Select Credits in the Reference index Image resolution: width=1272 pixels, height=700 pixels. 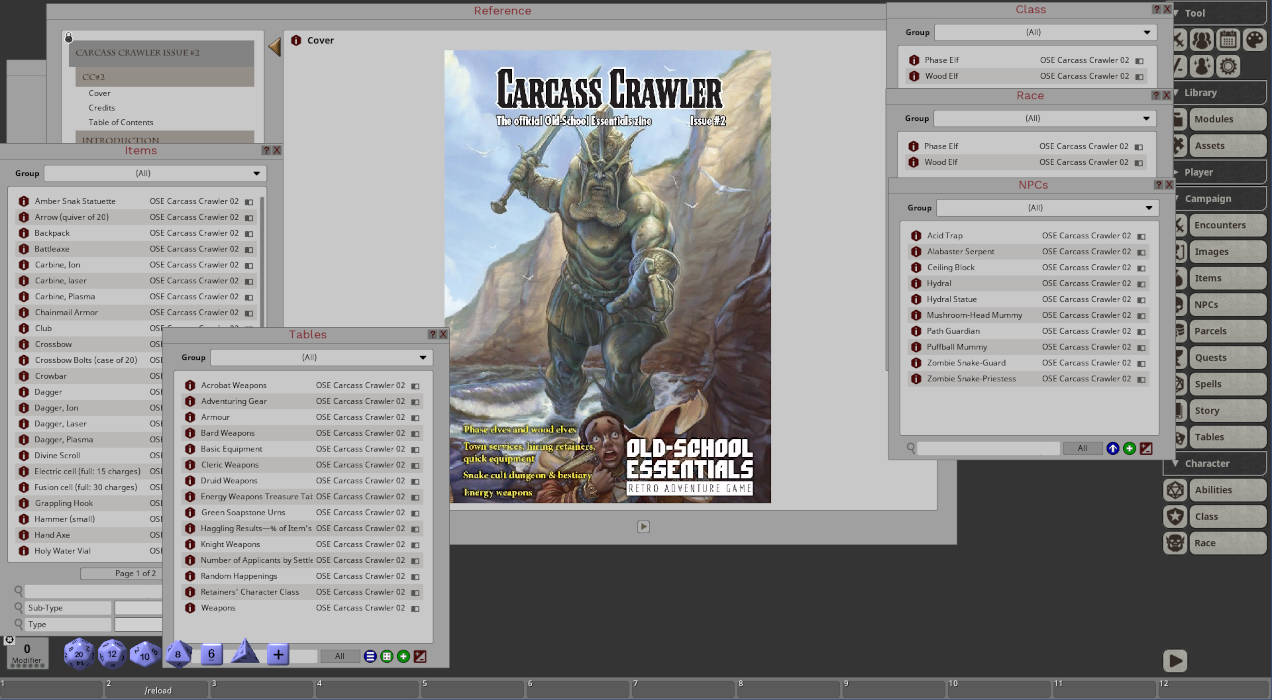[102, 108]
